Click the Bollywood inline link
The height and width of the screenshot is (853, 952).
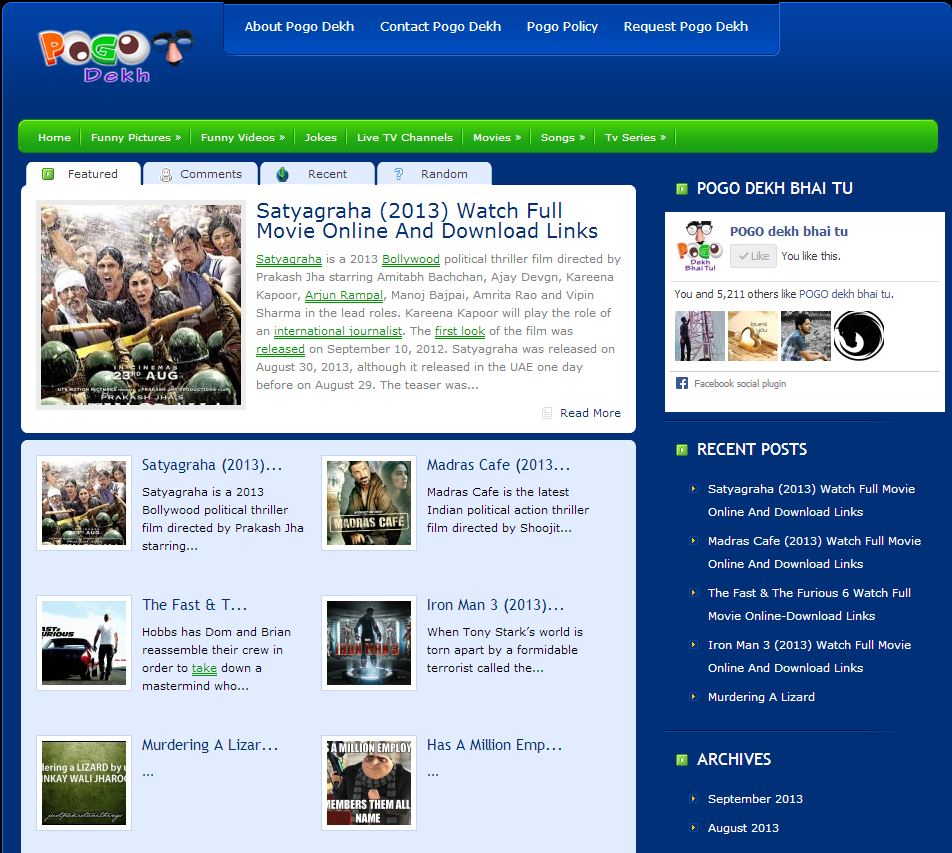(410, 259)
